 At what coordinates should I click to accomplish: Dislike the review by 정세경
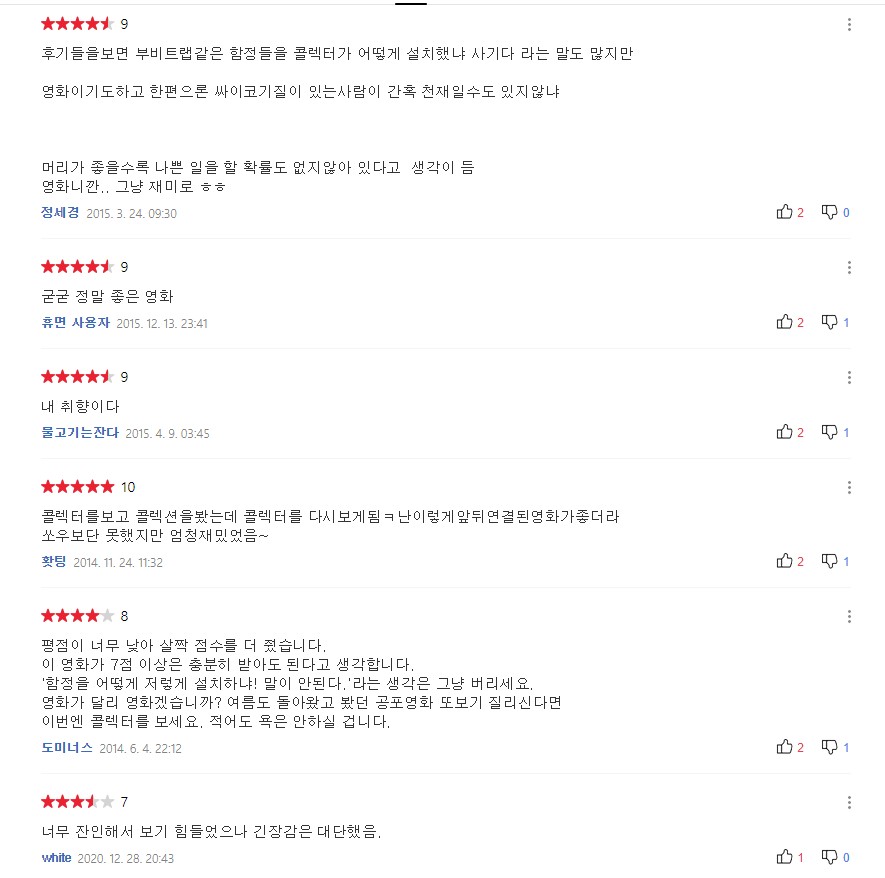(x=829, y=212)
